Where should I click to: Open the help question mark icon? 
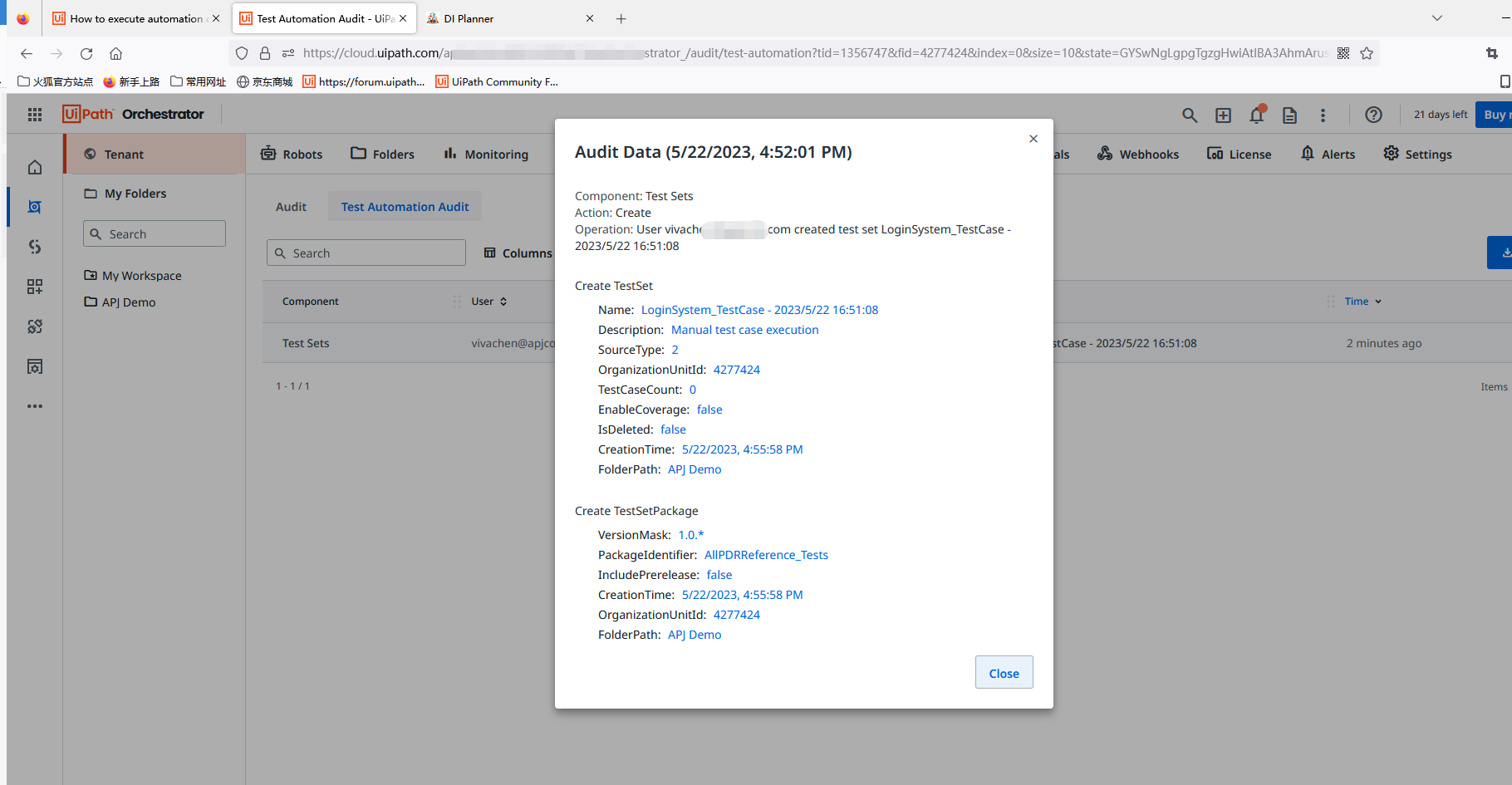[x=1373, y=115]
